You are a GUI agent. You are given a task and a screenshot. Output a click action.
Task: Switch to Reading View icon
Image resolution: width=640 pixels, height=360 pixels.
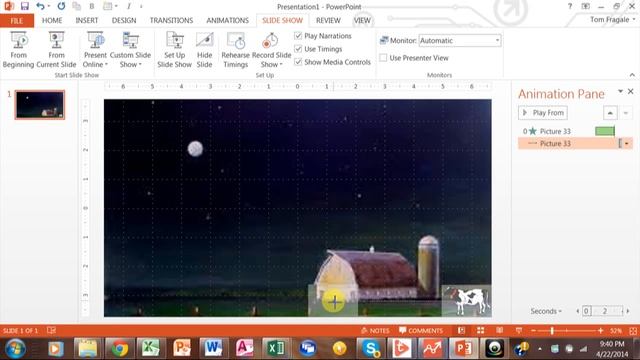coord(500,331)
